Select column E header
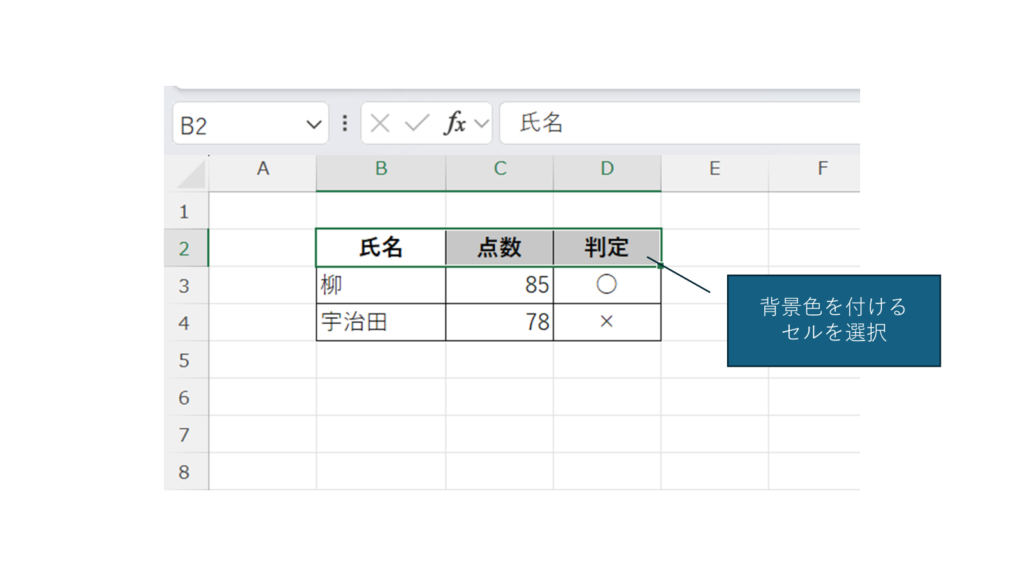 pyautogui.click(x=714, y=169)
